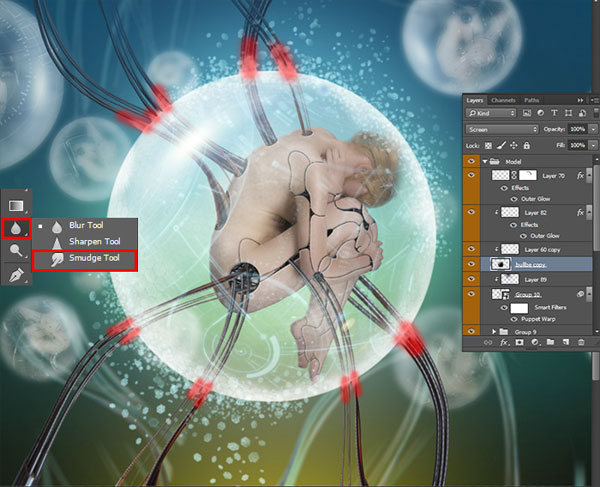This screenshot has width=600, height=487.
Task: Select the bullbe copy layer thumbnail
Action: pyautogui.click(x=501, y=264)
